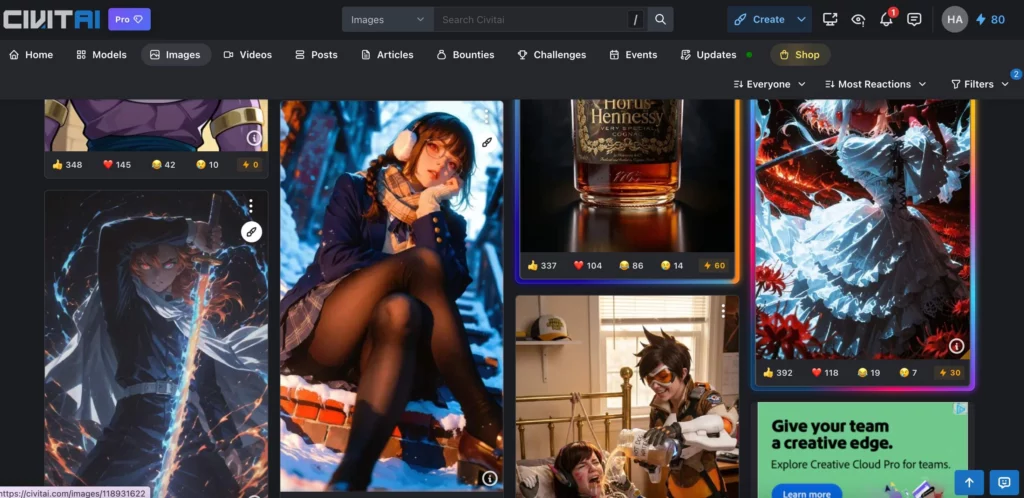Open the feedback chat button at bottom
Screen dimensions: 1024x498
[x=1004, y=482]
